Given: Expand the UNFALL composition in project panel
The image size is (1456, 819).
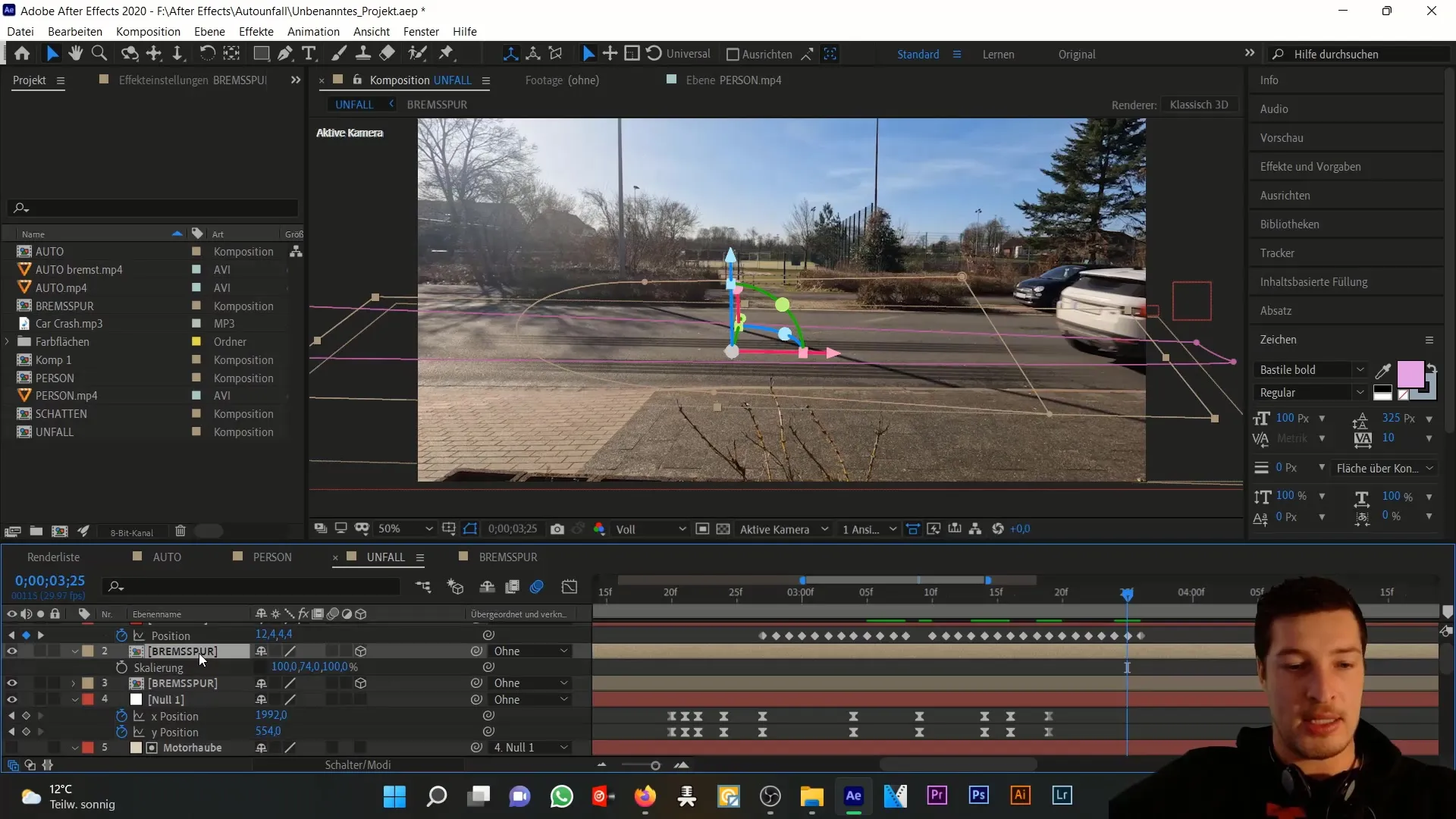Looking at the screenshot, I should (x=8, y=432).
